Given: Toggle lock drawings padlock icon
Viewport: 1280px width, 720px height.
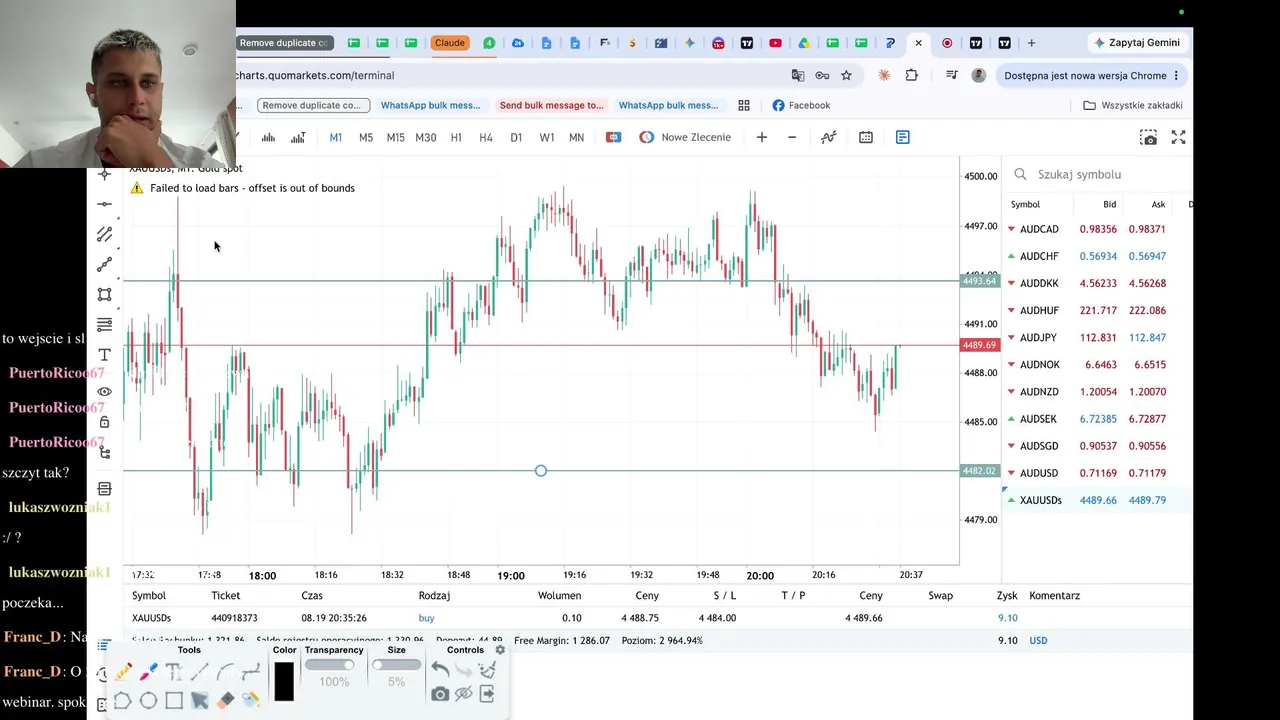Looking at the screenshot, I should (x=105, y=422).
